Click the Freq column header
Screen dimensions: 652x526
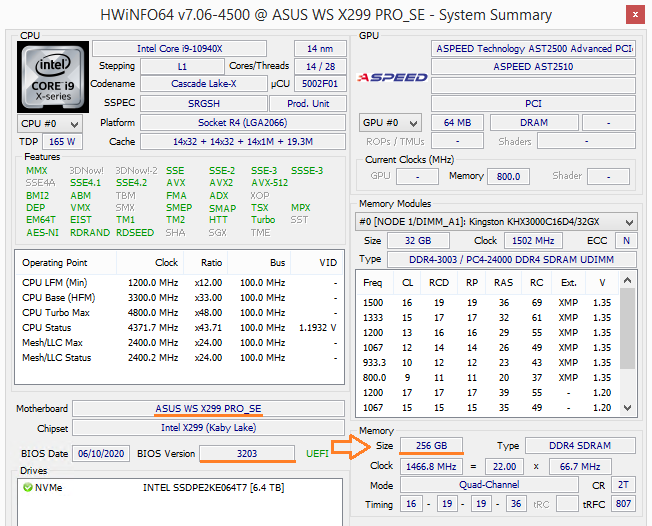coord(373,283)
